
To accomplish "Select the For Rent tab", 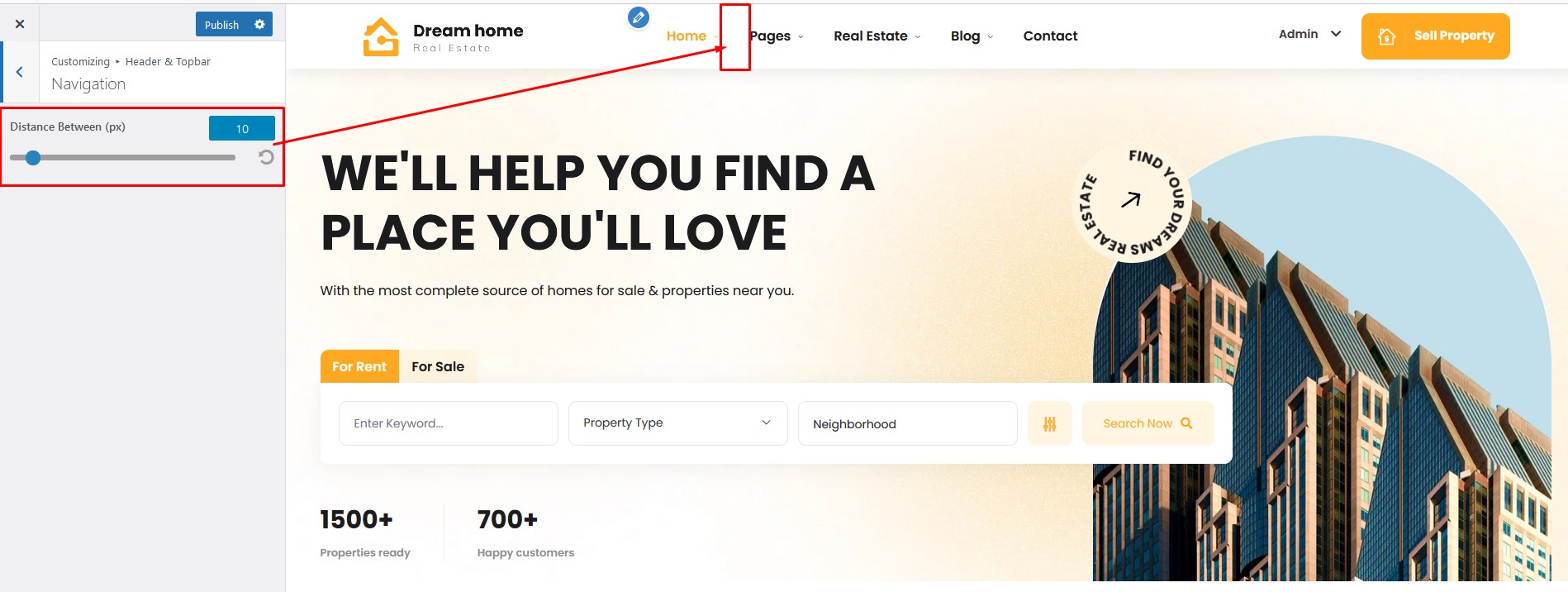I will click(359, 366).
